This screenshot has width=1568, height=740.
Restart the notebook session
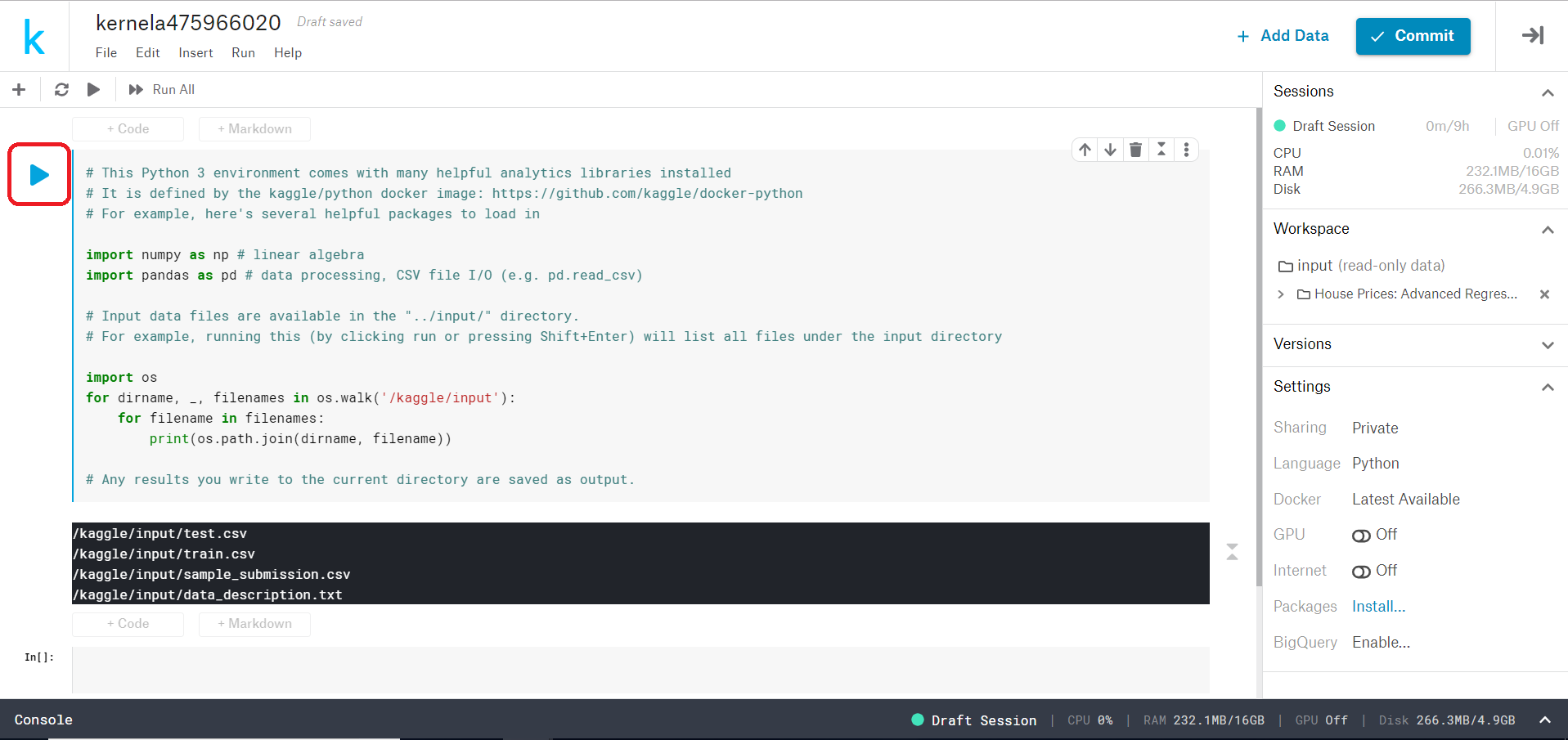pyautogui.click(x=61, y=89)
